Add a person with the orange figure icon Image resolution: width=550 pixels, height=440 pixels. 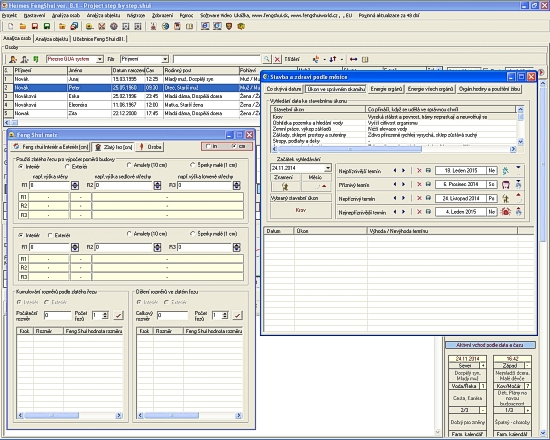13,59
